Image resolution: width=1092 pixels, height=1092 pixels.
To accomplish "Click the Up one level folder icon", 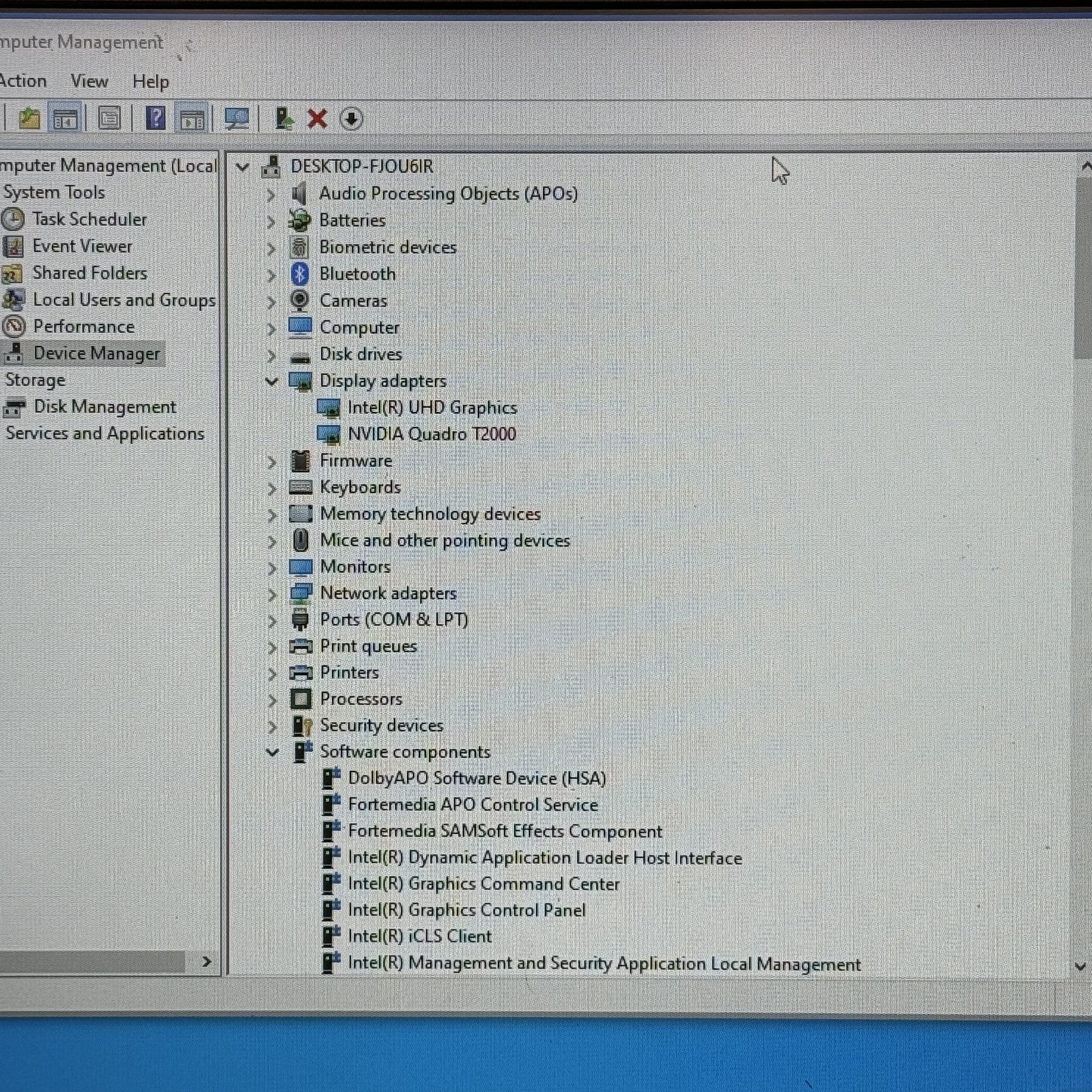I will click(29, 119).
